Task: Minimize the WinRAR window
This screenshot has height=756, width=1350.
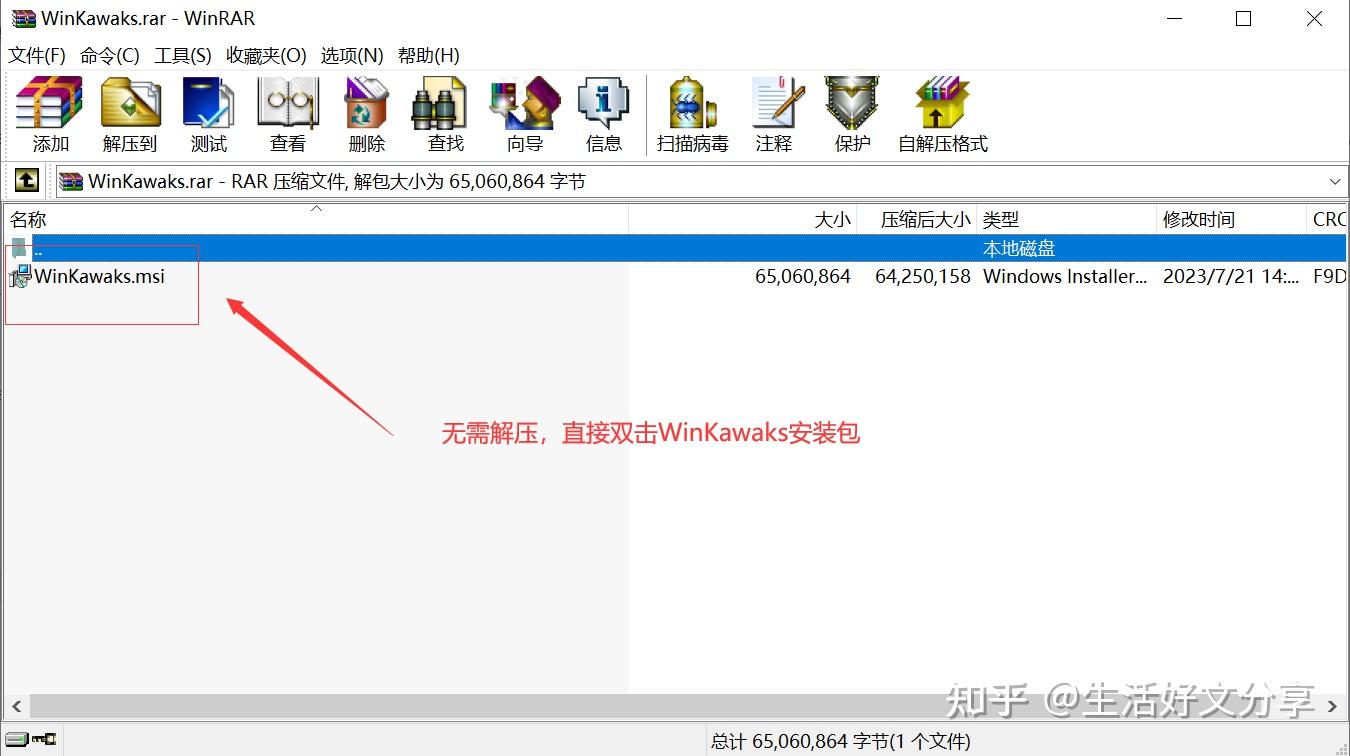Action: point(1174,18)
